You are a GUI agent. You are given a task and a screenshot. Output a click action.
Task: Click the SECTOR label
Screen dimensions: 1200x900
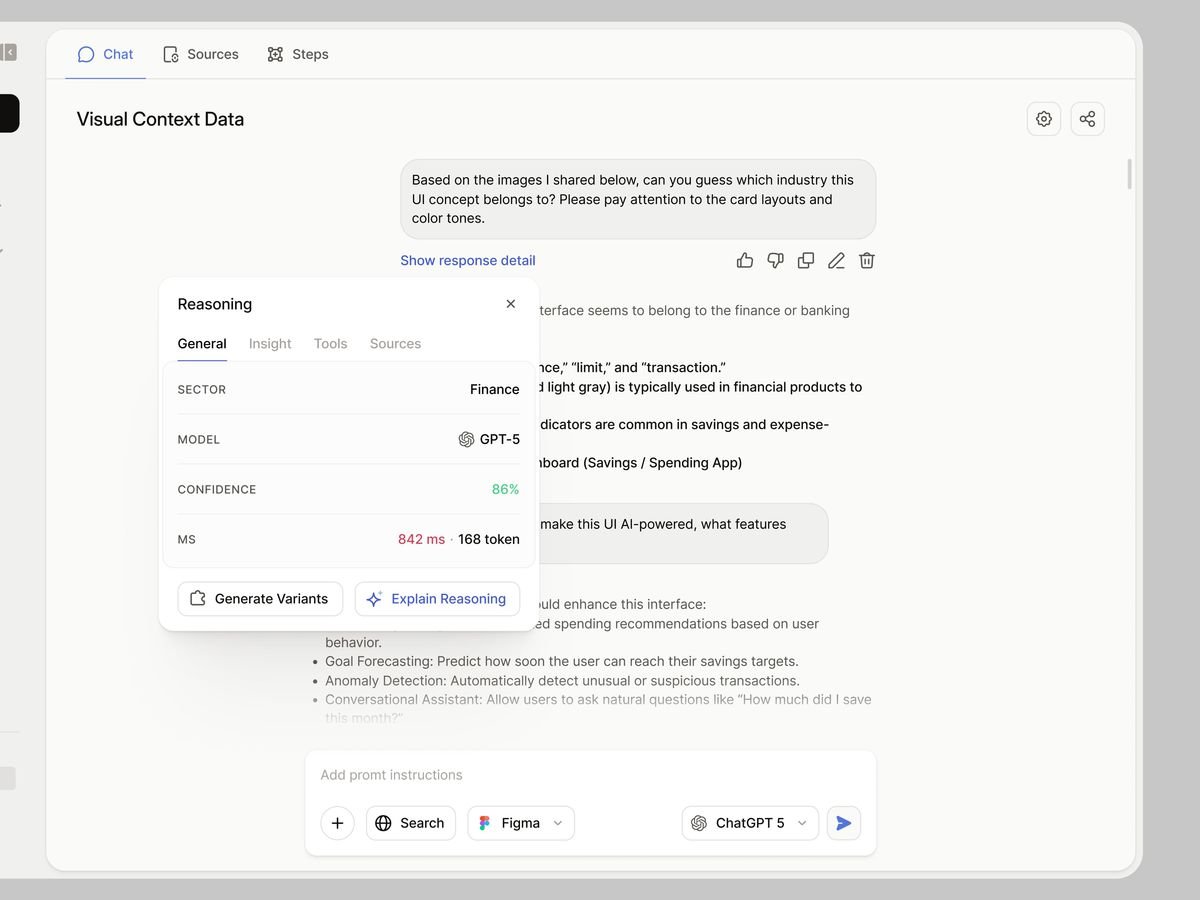coord(202,389)
